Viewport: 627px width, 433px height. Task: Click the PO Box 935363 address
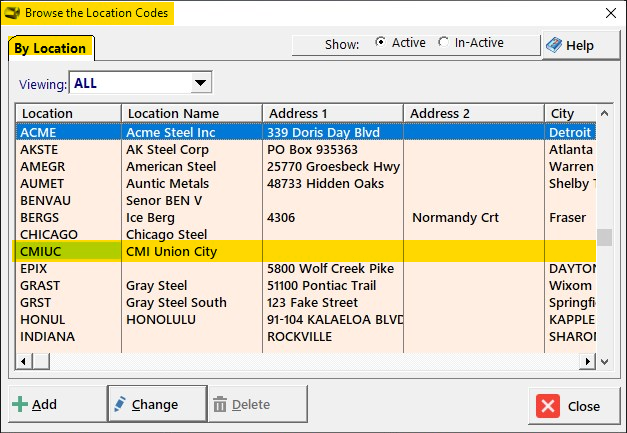tap(312, 150)
